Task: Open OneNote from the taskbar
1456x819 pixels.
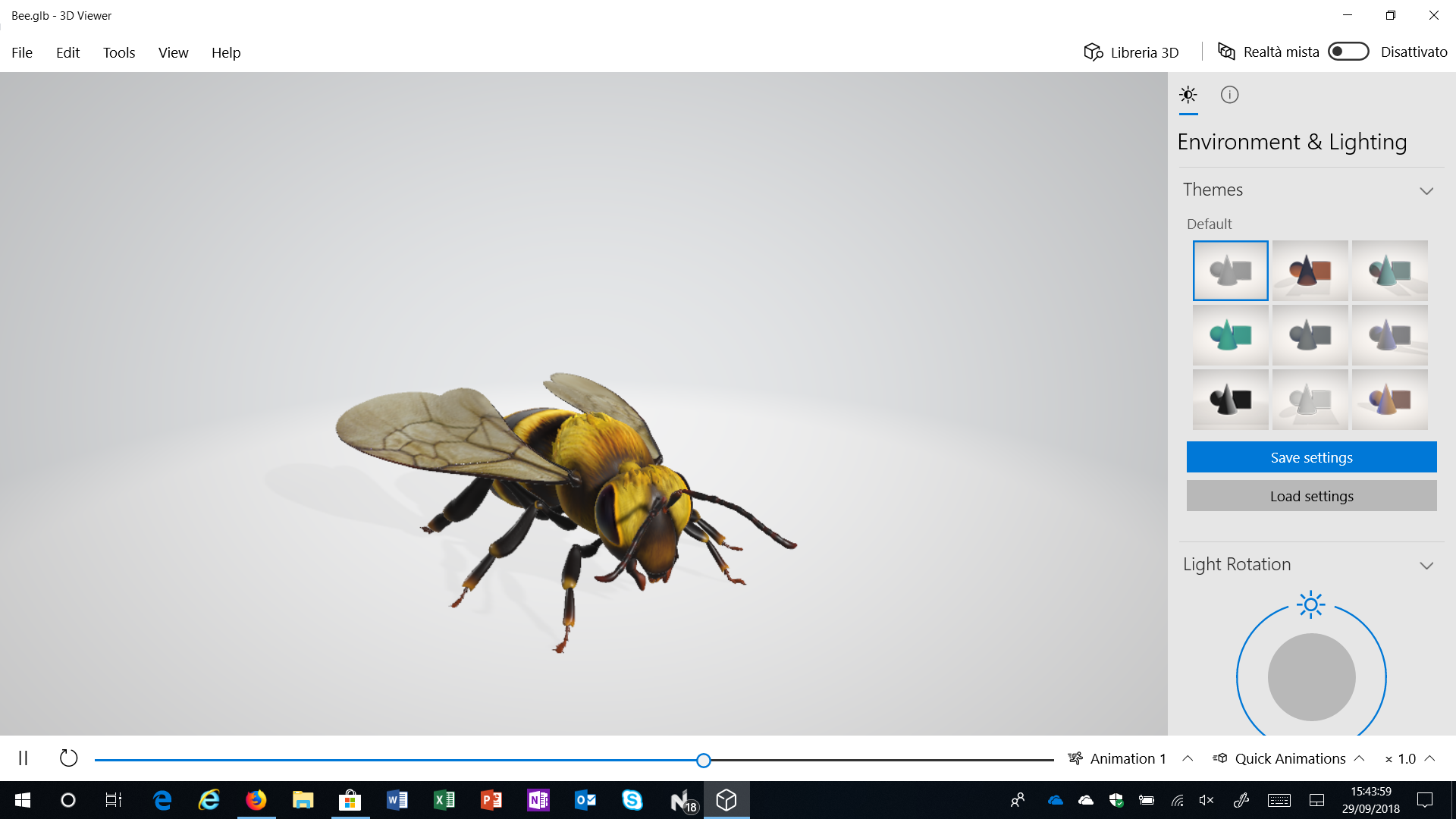Action: (x=538, y=800)
